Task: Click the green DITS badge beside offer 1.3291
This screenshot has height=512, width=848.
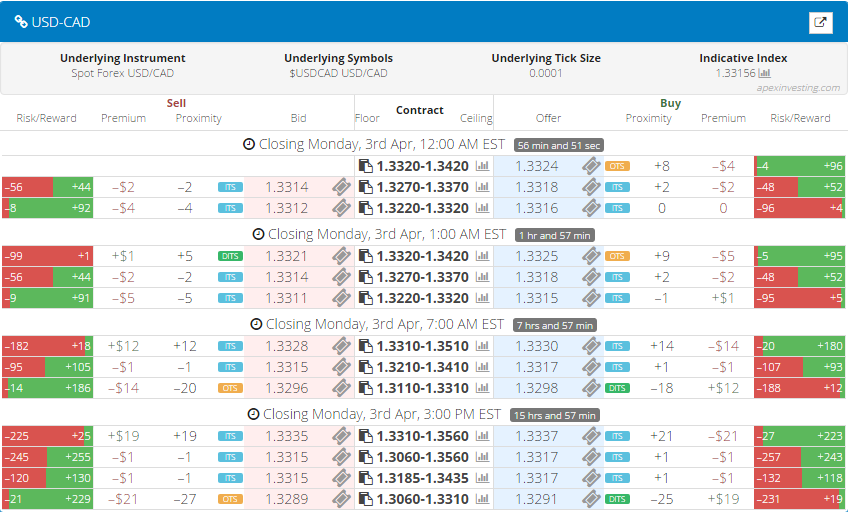Action: 617,499
